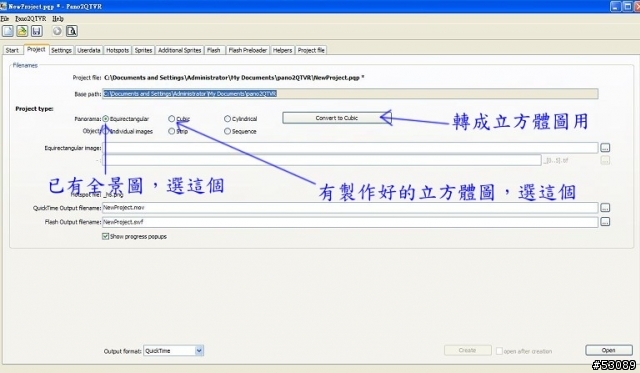Switch to the Additional Sprites tab
The height and width of the screenshot is (373, 640).
coord(180,50)
